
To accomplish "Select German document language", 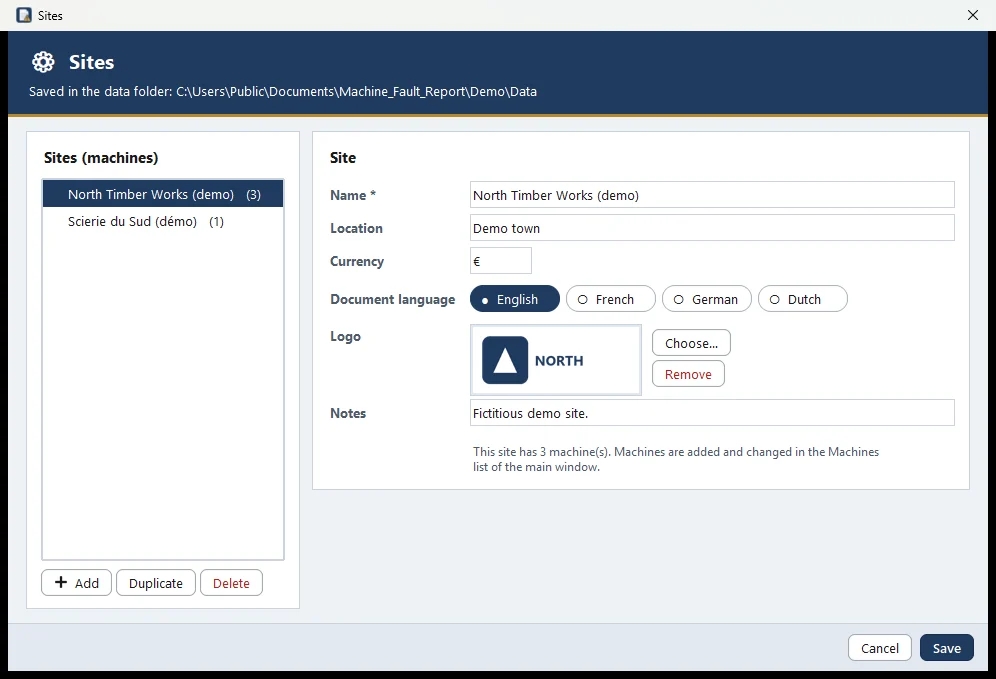I will point(706,299).
